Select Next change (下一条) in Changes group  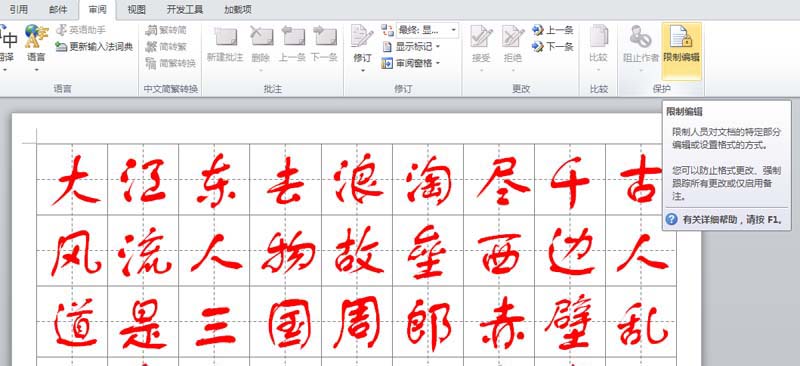point(553,47)
